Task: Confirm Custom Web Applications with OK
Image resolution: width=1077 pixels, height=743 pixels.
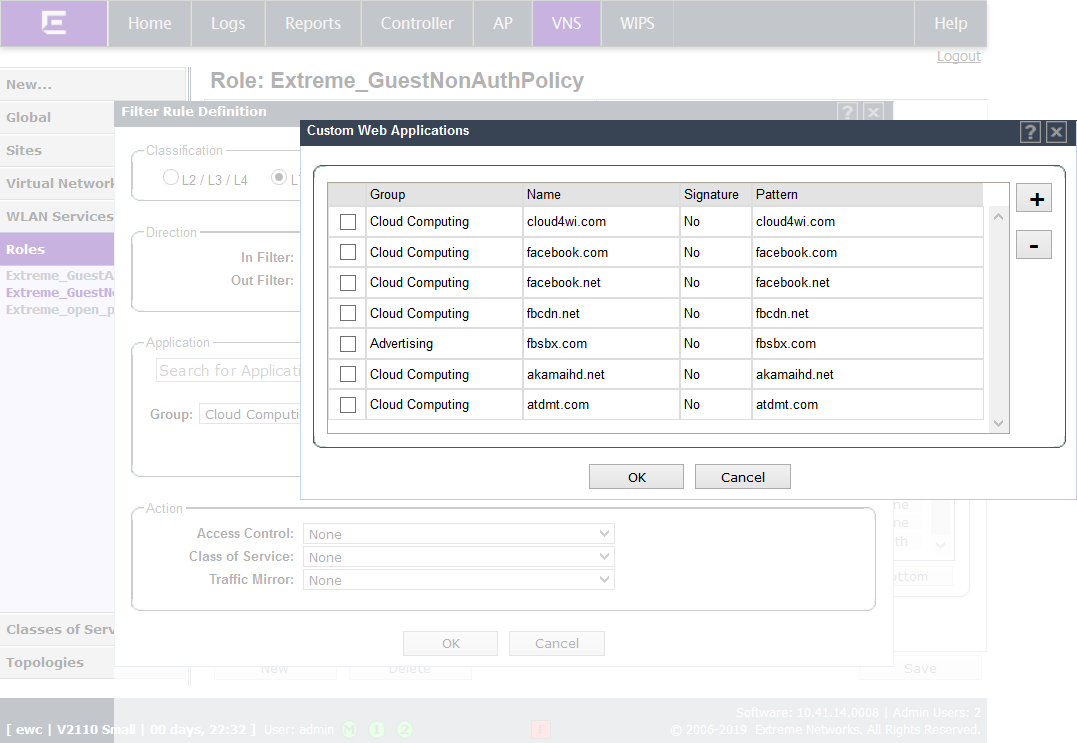Action: tap(636, 477)
